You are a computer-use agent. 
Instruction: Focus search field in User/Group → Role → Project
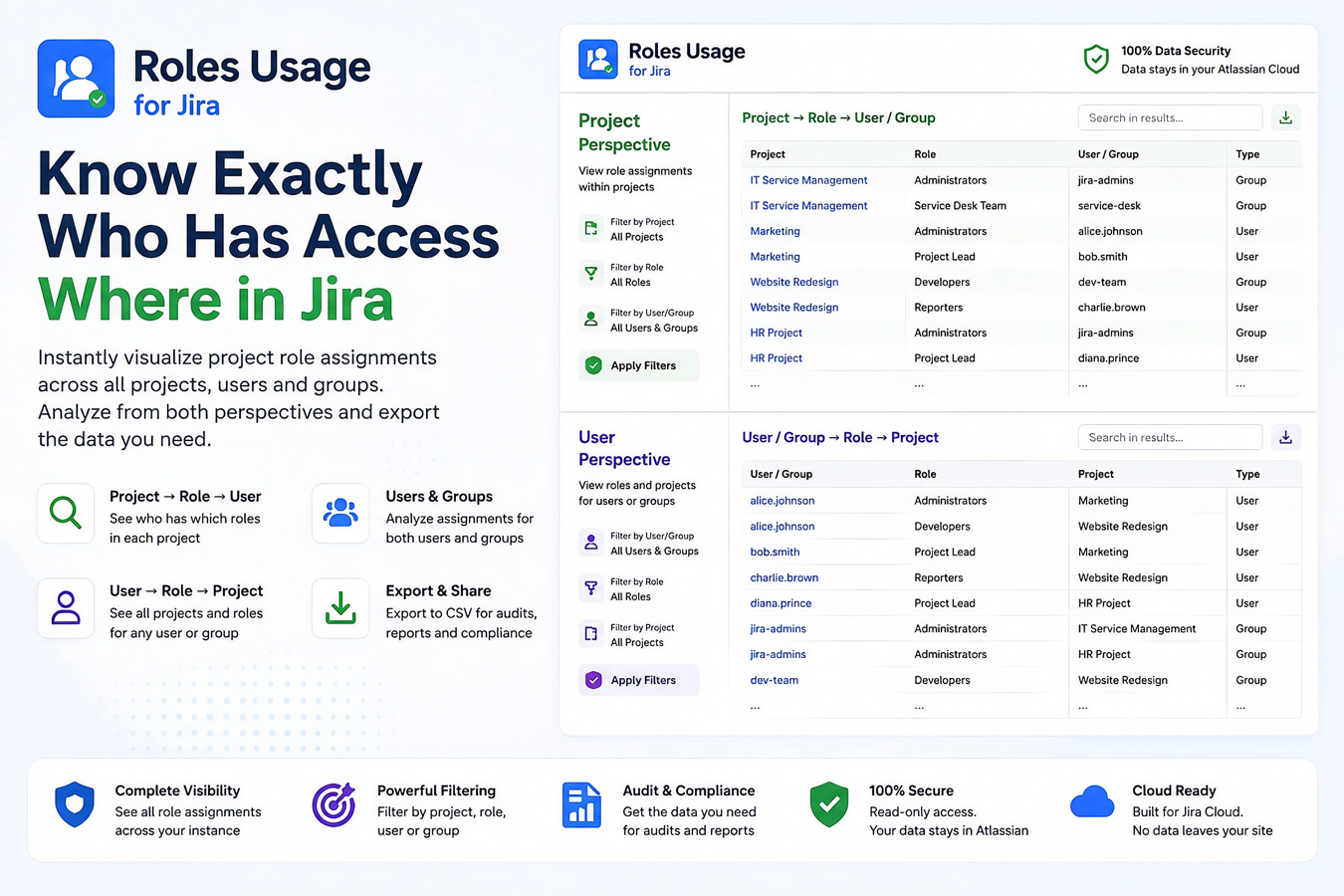[x=1170, y=437]
